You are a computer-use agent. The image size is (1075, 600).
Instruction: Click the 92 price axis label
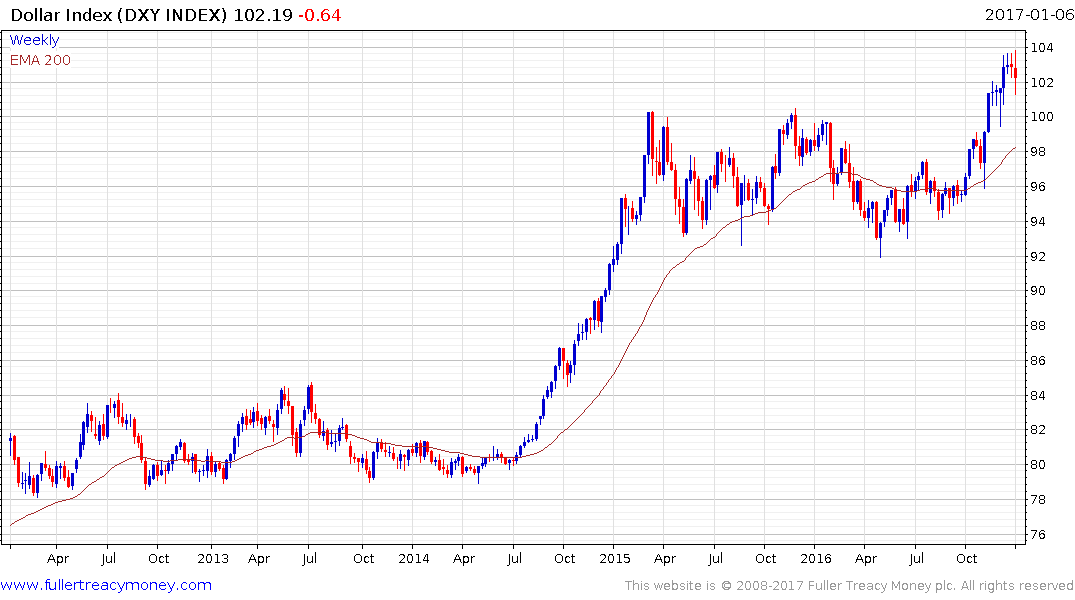click(1038, 256)
